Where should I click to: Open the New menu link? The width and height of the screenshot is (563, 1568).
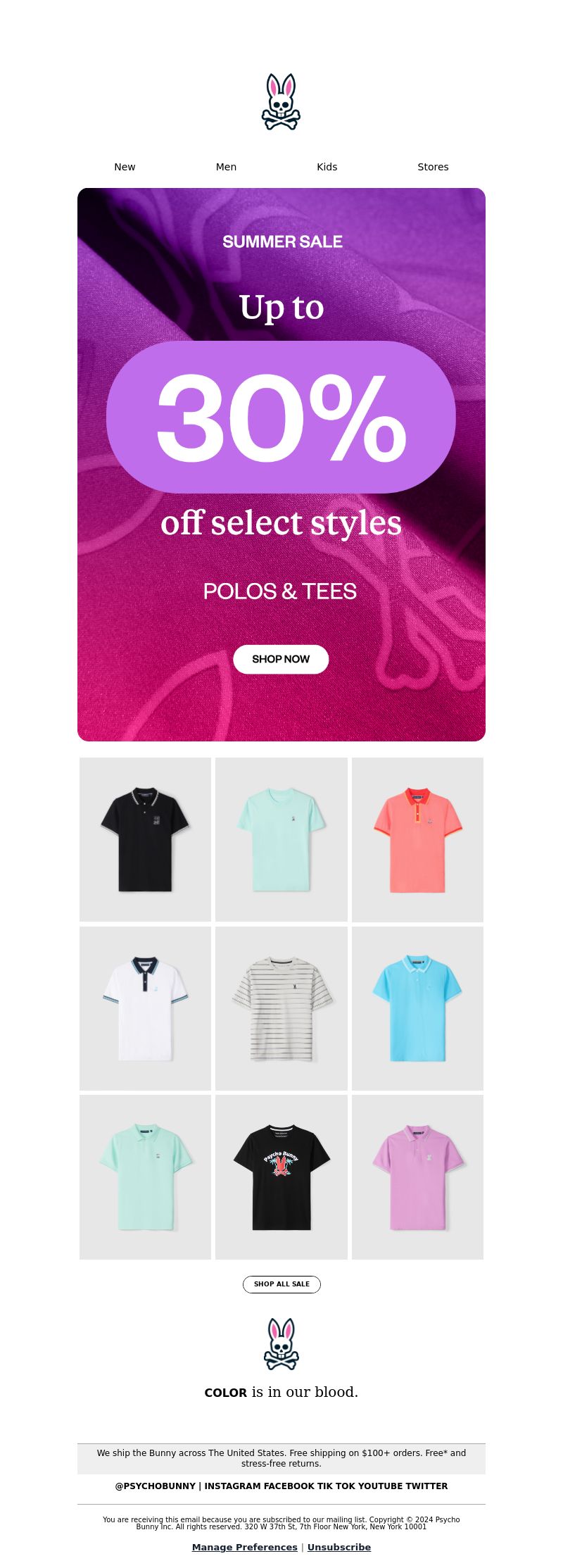(125, 167)
